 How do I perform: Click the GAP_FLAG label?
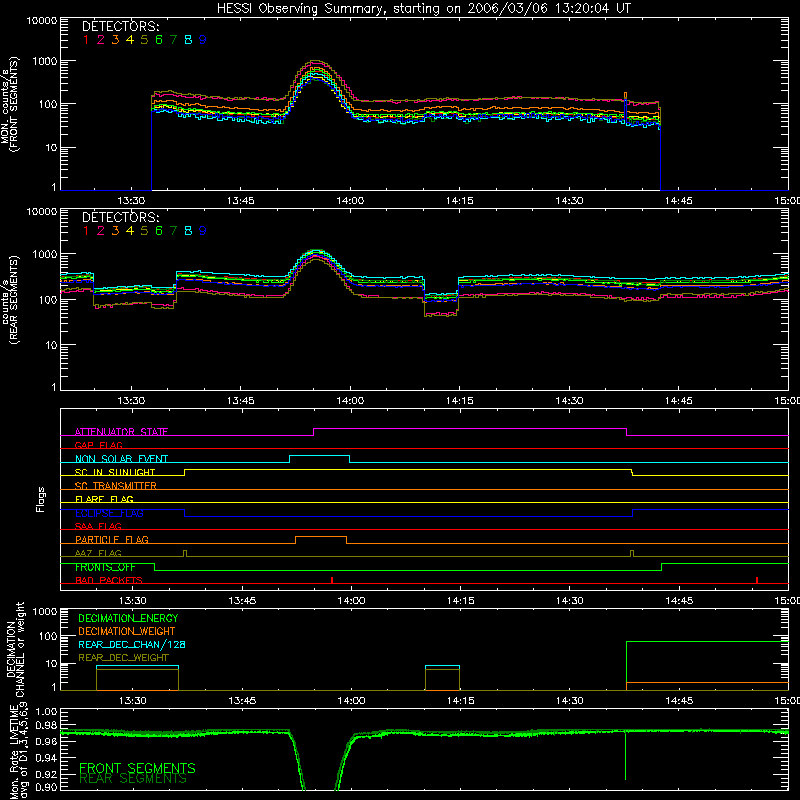tap(98, 445)
